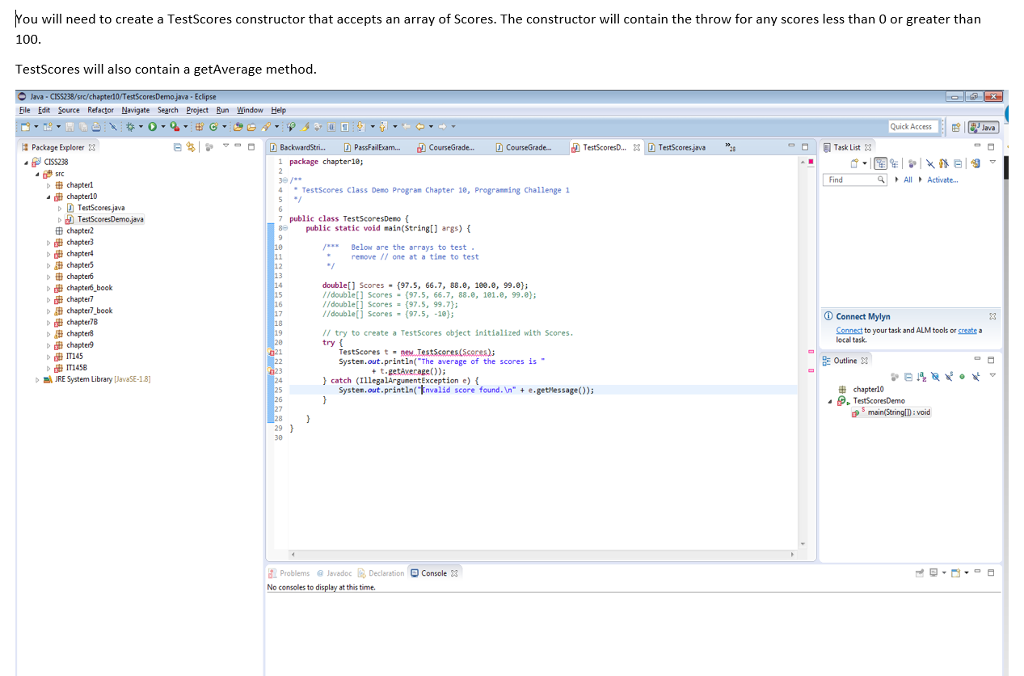Collapse the chapter10 package

click(48, 196)
